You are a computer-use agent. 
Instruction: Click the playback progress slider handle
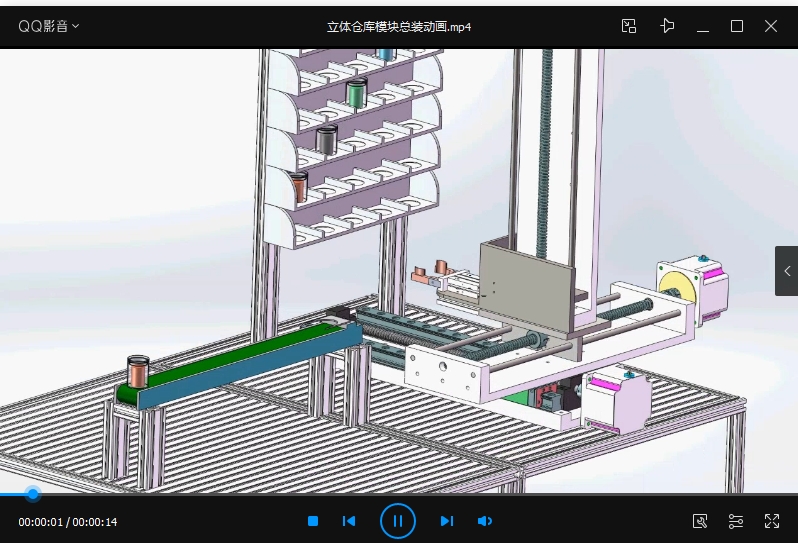[x=33, y=494]
